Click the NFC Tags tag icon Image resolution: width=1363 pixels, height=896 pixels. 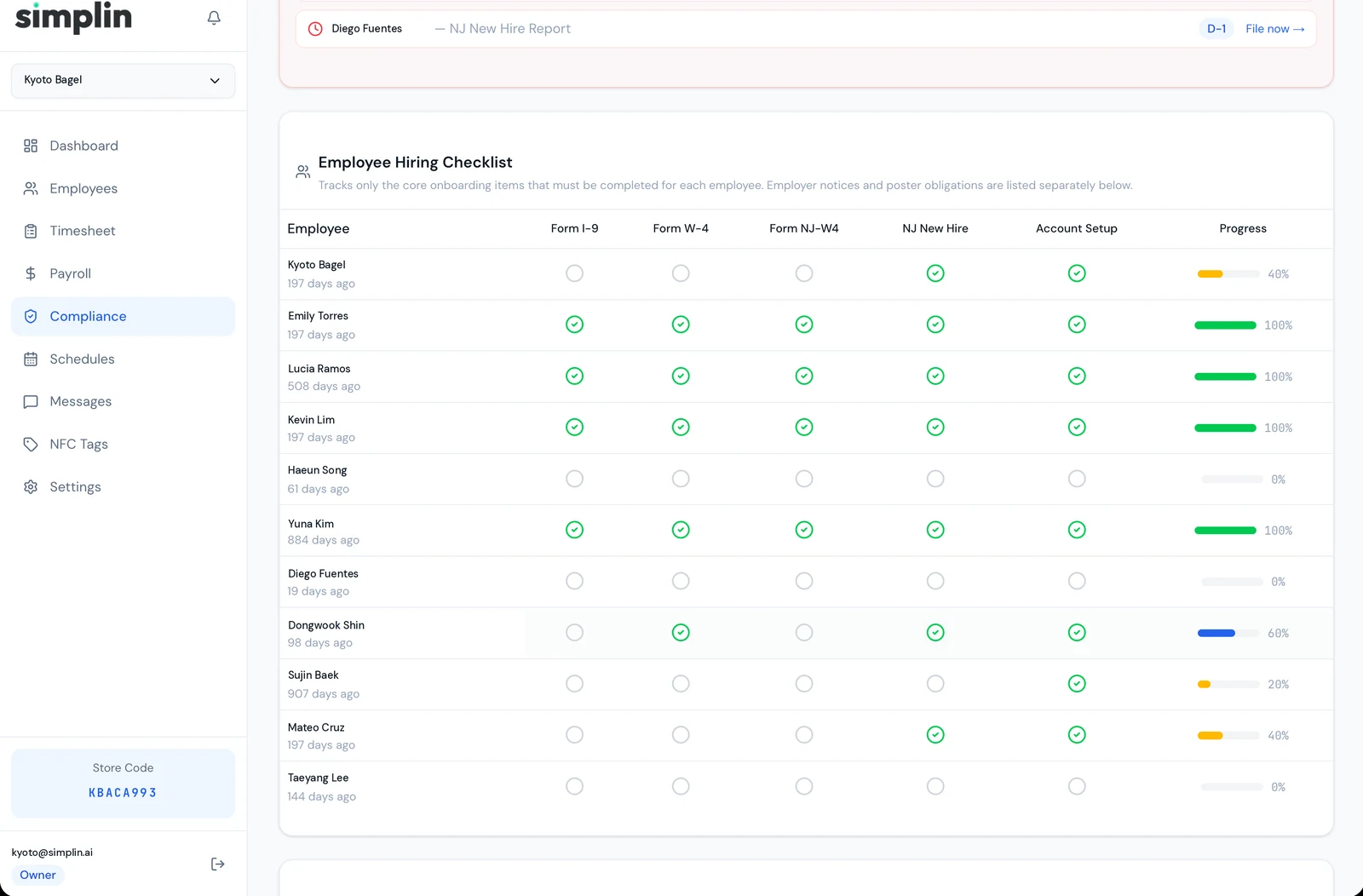(x=31, y=445)
